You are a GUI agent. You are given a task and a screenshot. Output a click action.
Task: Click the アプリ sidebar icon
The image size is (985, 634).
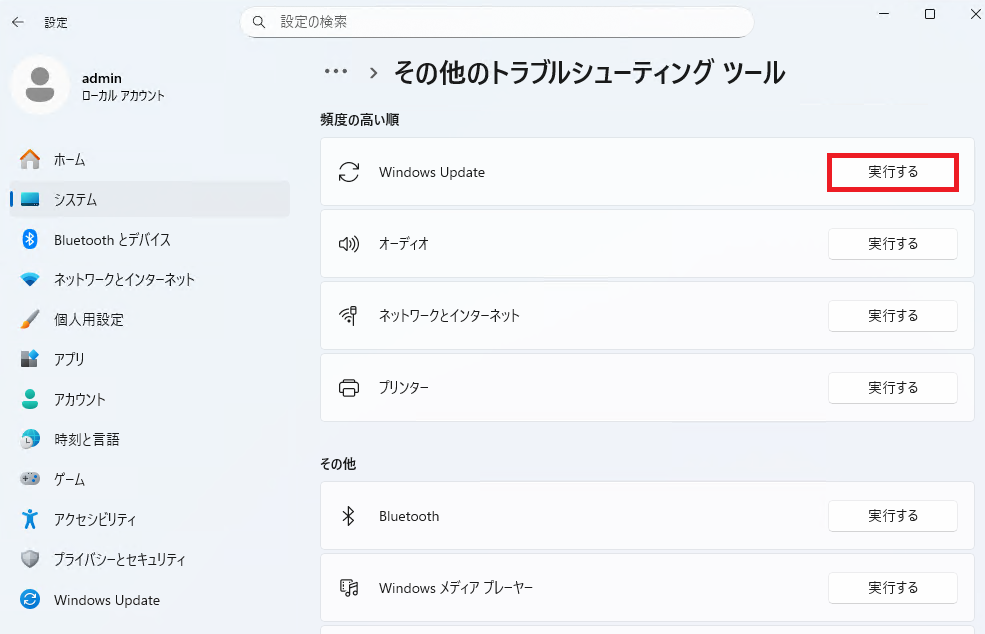30,359
